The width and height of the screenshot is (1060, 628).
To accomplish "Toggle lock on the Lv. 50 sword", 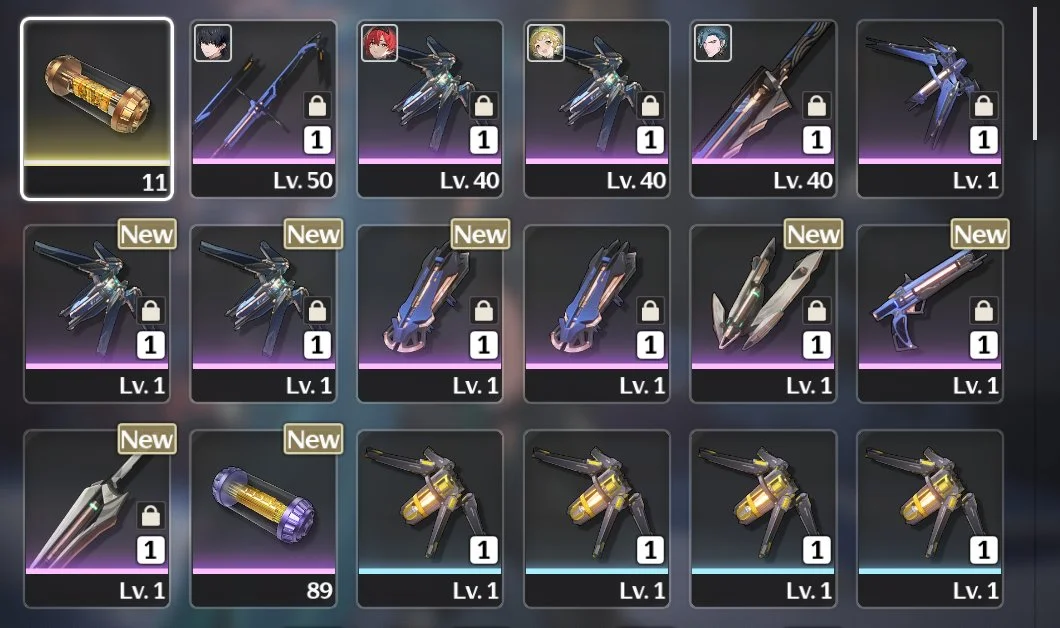I will (x=317, y=106).
